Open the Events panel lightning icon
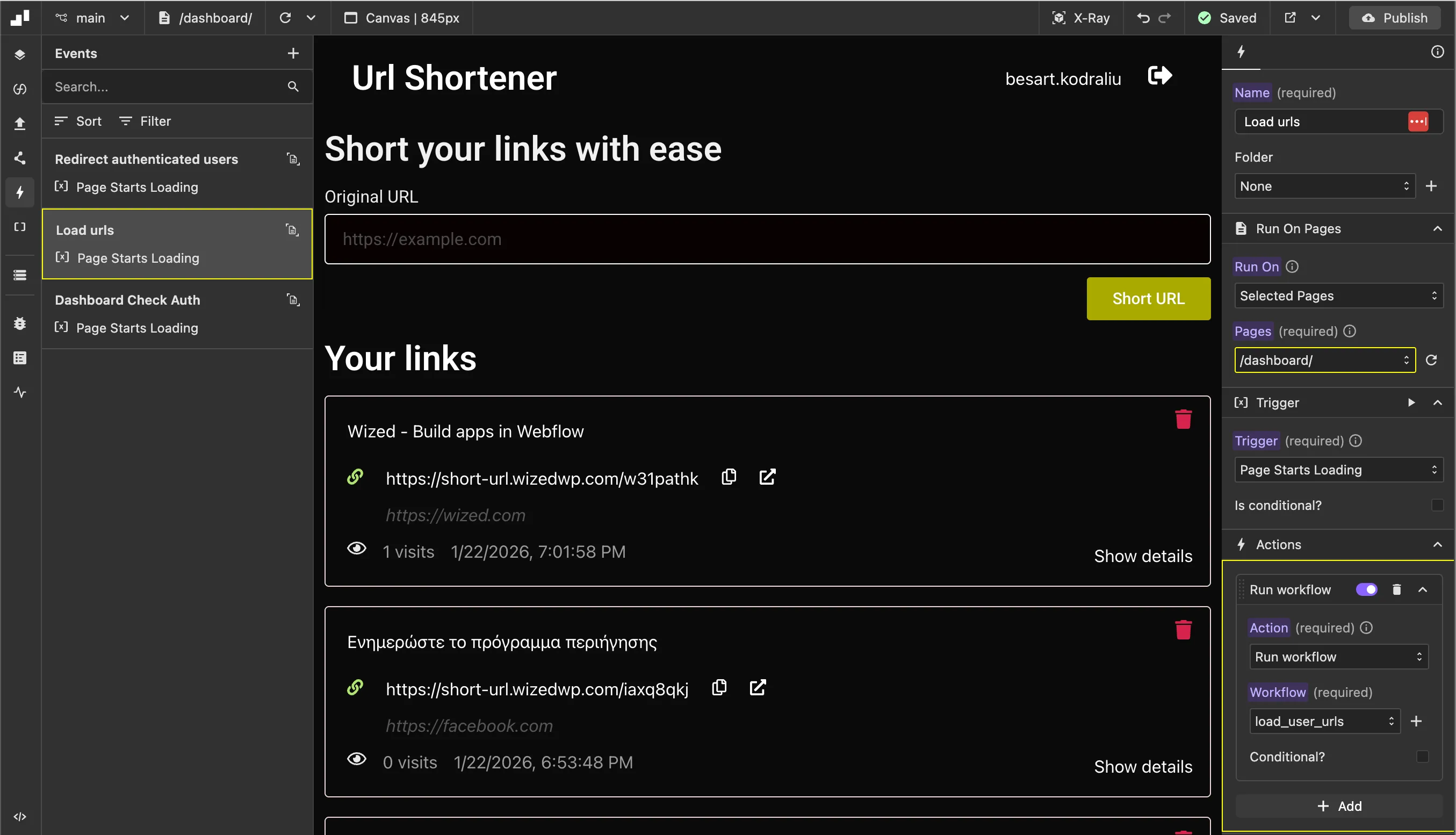The width and height of the screenshot is (1456, 835). point(19,192)
